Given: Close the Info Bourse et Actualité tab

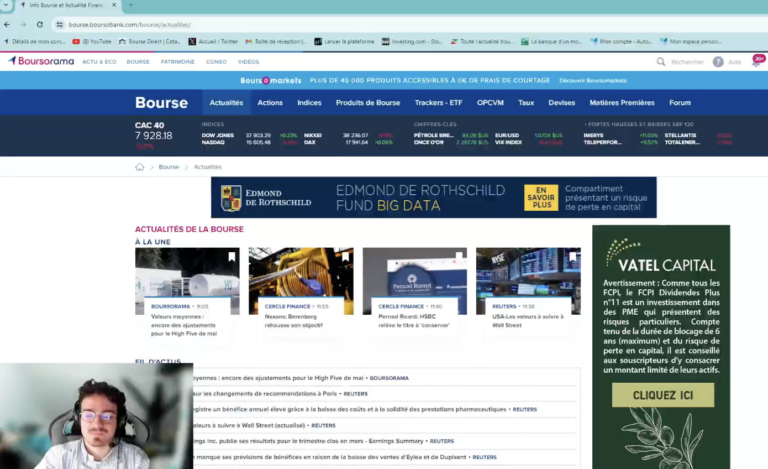Looking at the screenshot, I should tap(114, 5).
